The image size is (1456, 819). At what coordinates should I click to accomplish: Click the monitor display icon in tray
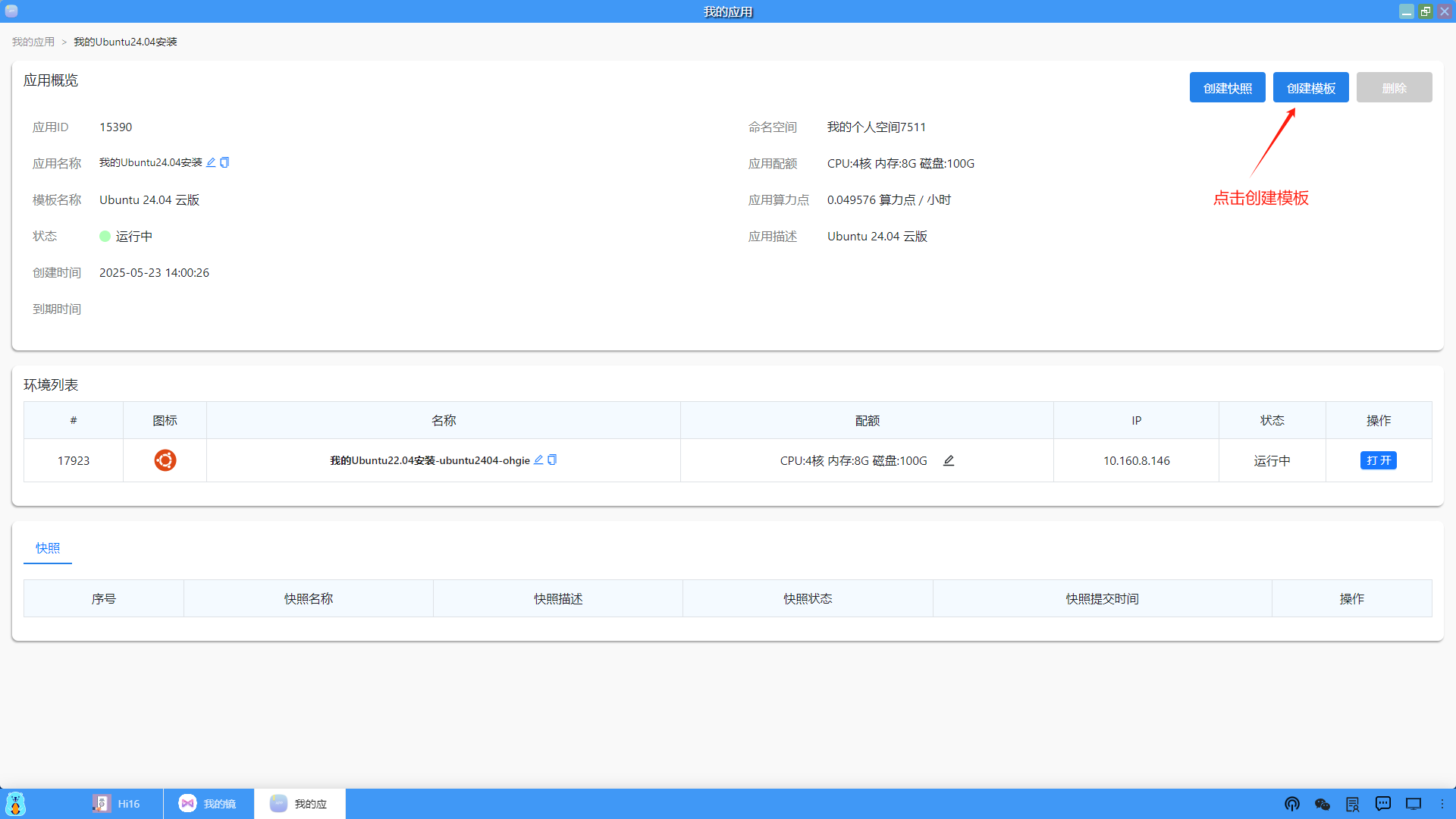[x=1413, y=804]
